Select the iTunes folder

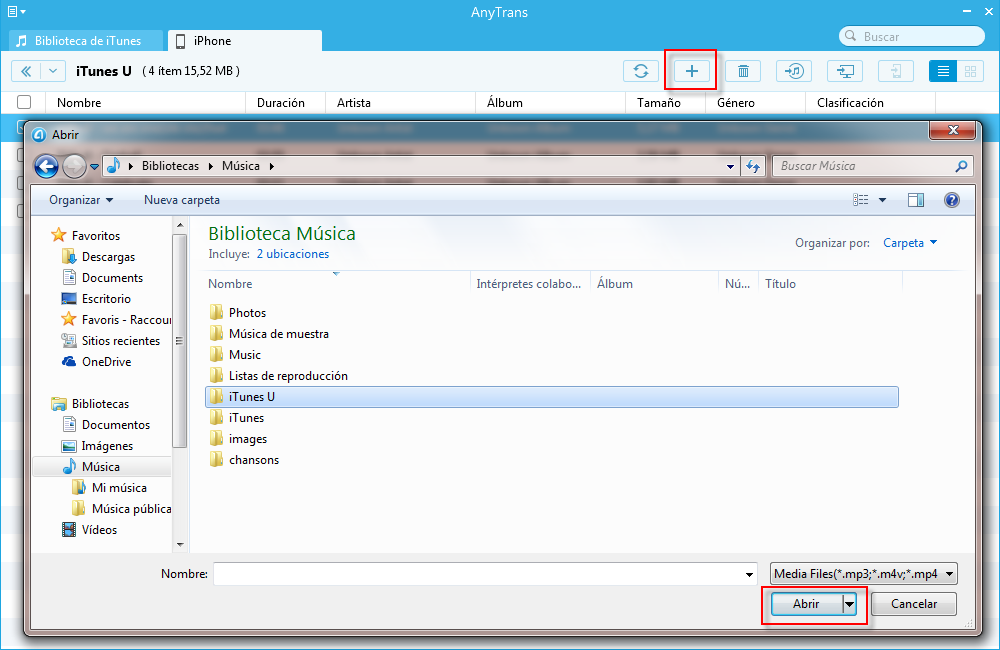[x=246, y=418]
